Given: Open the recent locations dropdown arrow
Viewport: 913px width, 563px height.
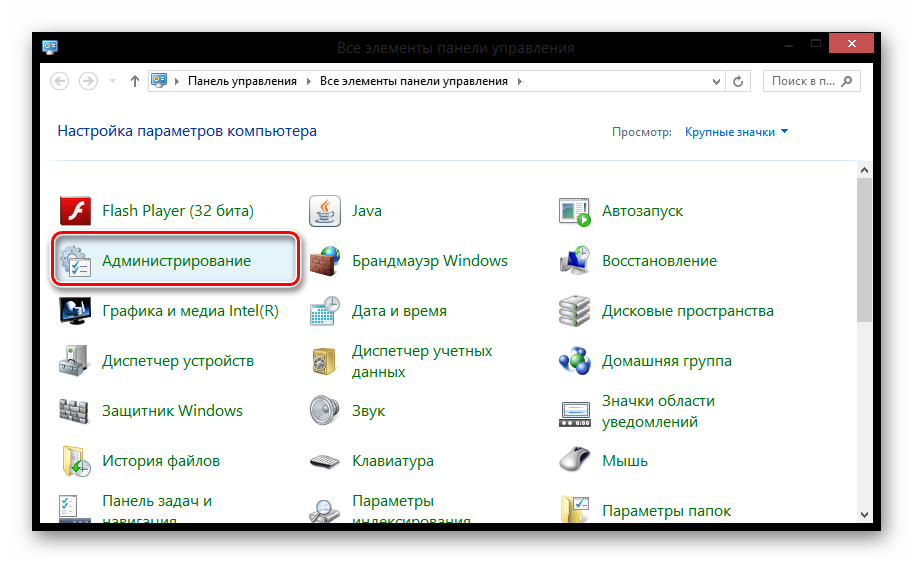Looking at the screenshot, I should click(112, 81).
